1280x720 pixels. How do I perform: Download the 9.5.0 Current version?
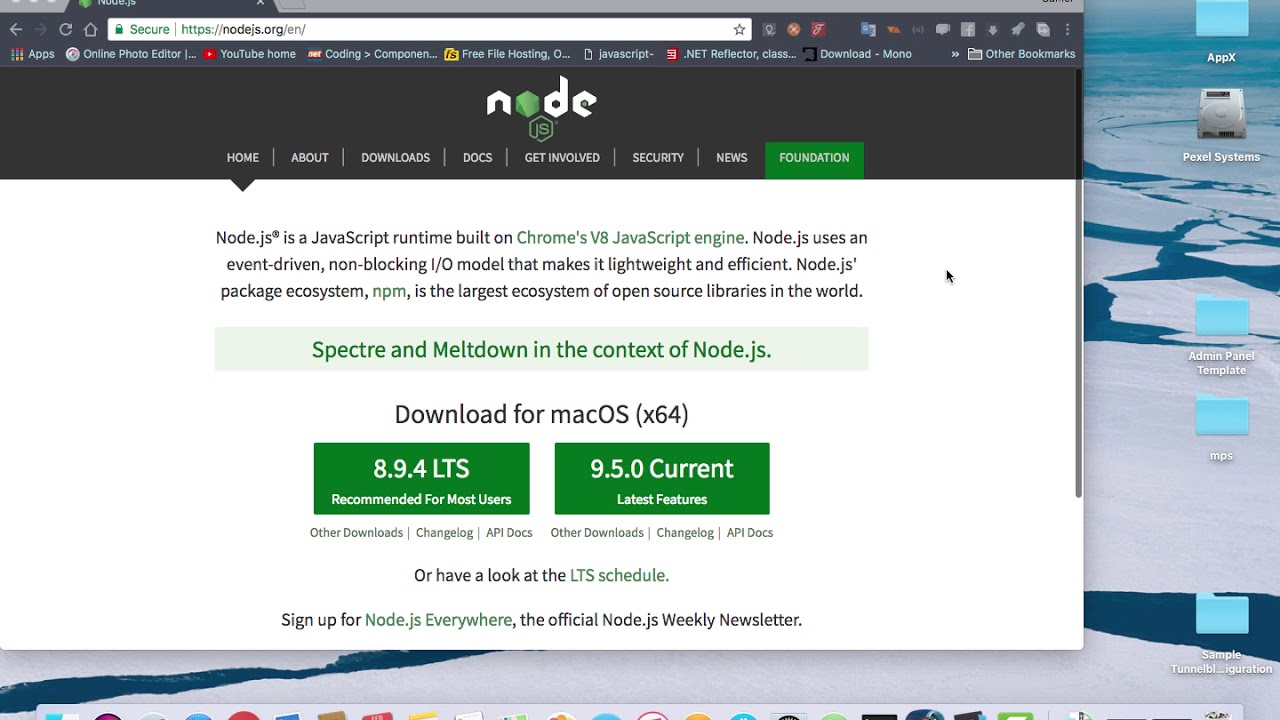[x=662, y=479]
